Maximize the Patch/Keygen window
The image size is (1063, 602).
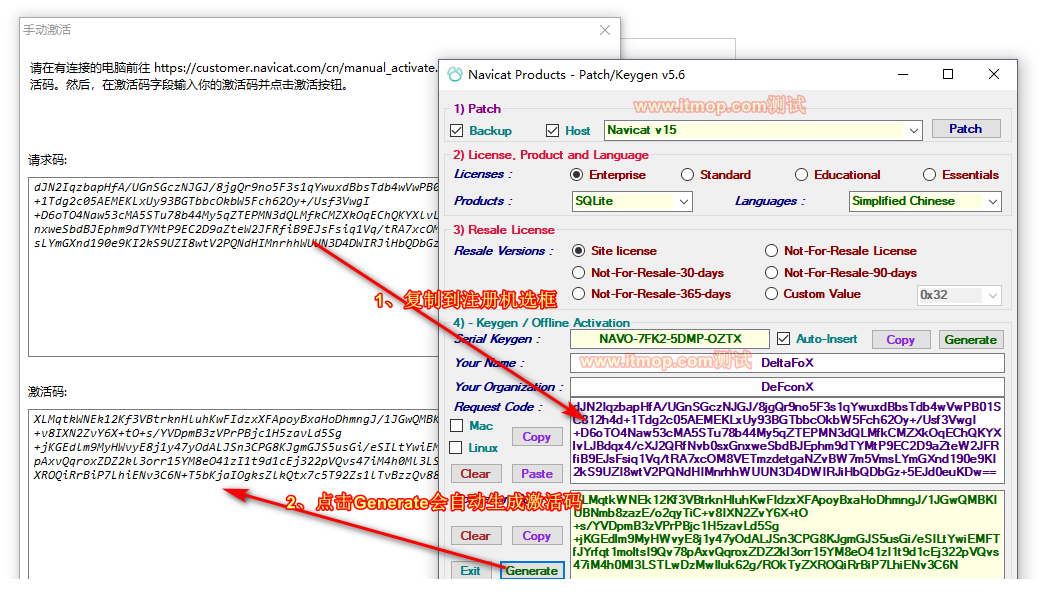tap(948, 75)
